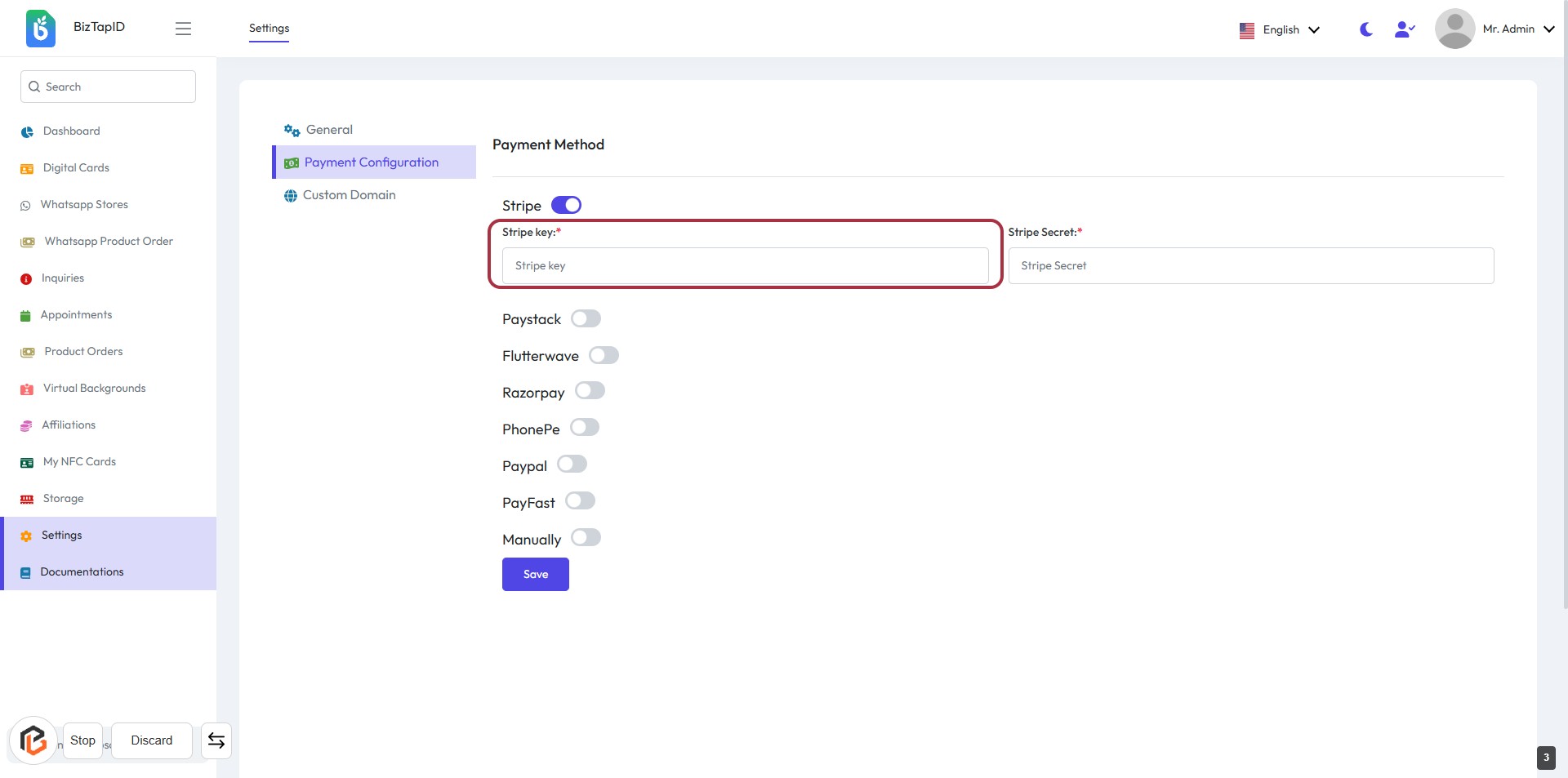The width and height of the screenshot is (1568, 778).
Task: Open the Custom Domain settings tab
Action: pyautogui.click(x=349, y=195)
